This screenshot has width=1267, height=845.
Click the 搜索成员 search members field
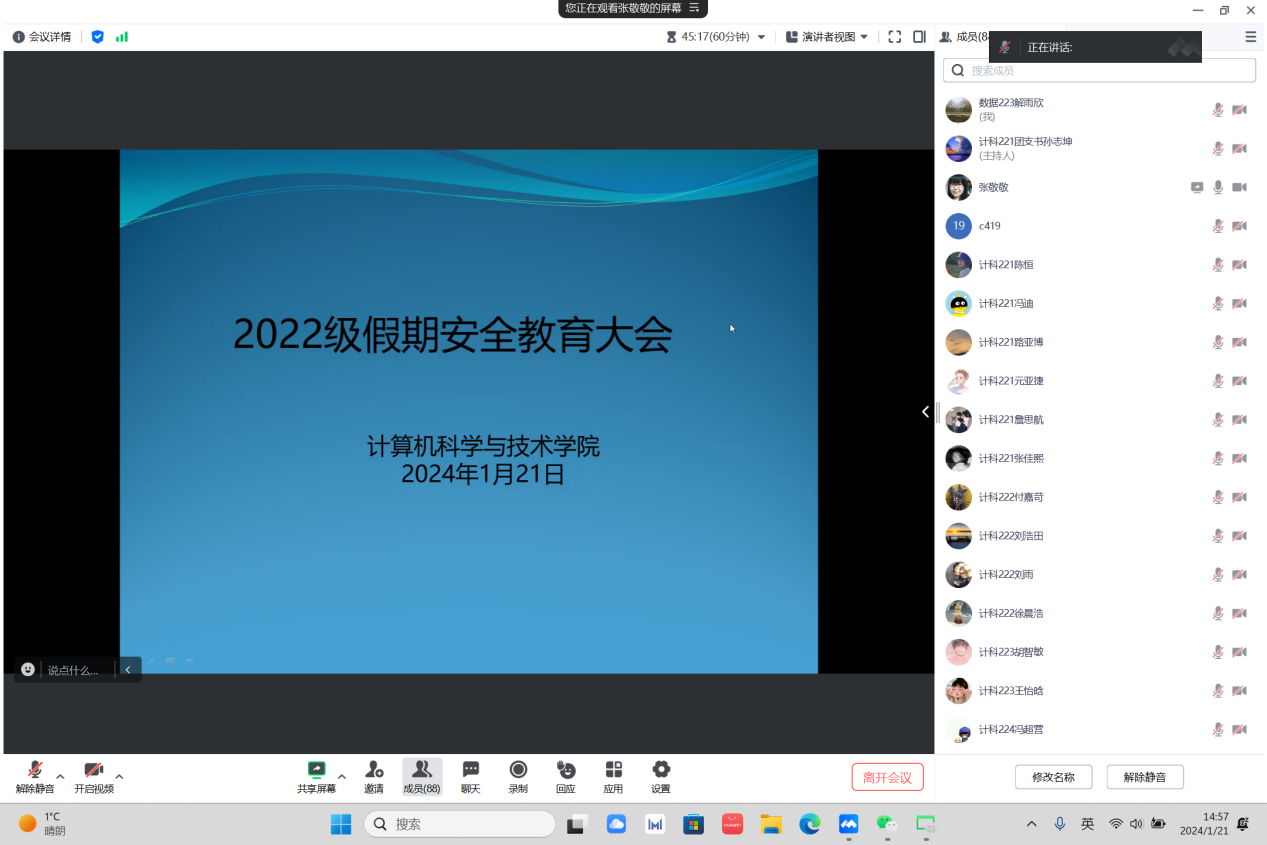tap(1100, 70)
